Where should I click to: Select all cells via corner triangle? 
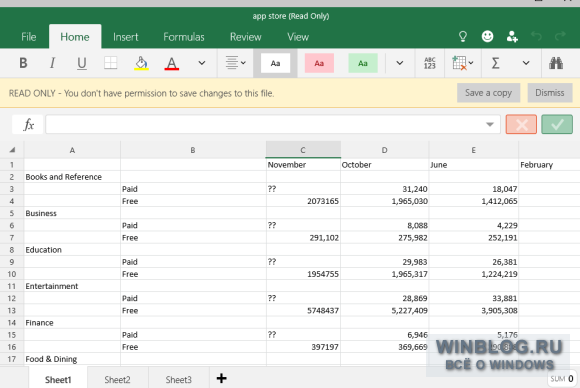click(12, 150)
